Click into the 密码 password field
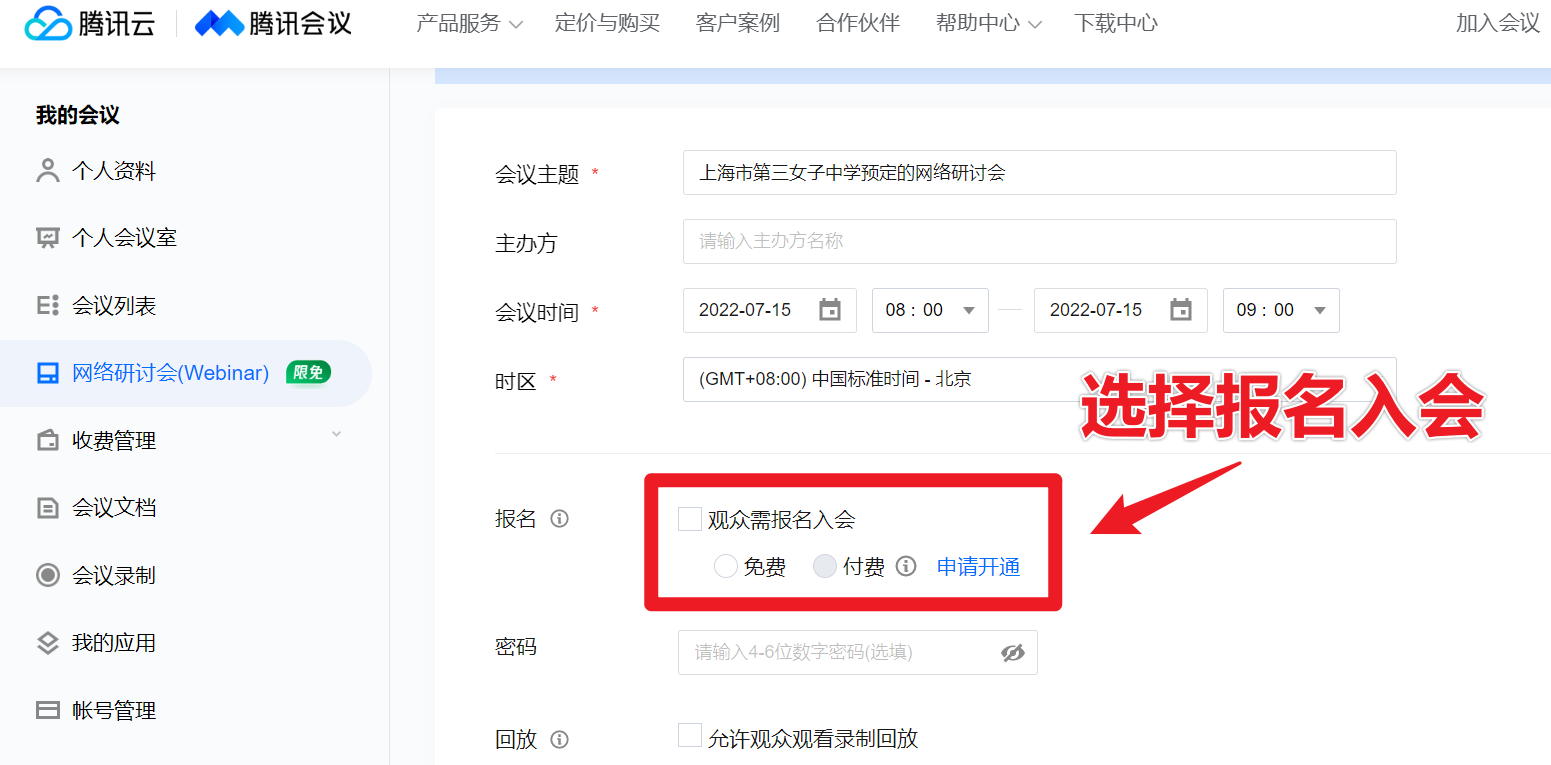This screenshot has width=1551, height=765. coord(857,652)
